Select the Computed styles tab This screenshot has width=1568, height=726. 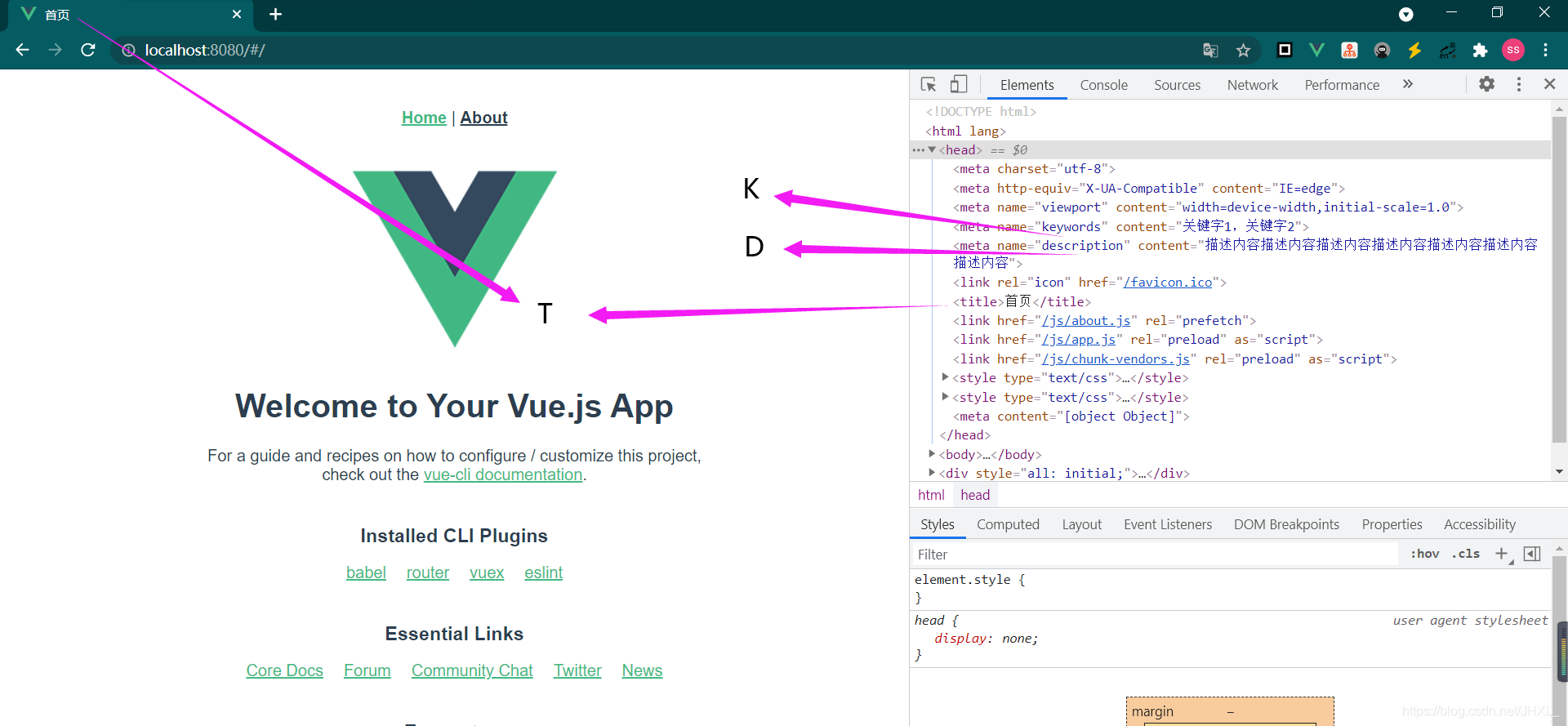(x=1008, y=524)
